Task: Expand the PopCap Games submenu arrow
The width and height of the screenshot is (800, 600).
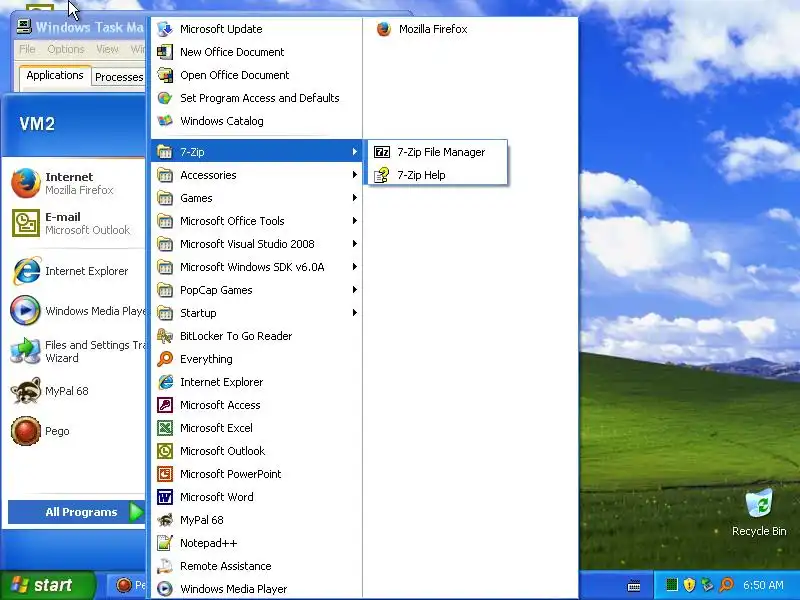Action: pos(354,290)
